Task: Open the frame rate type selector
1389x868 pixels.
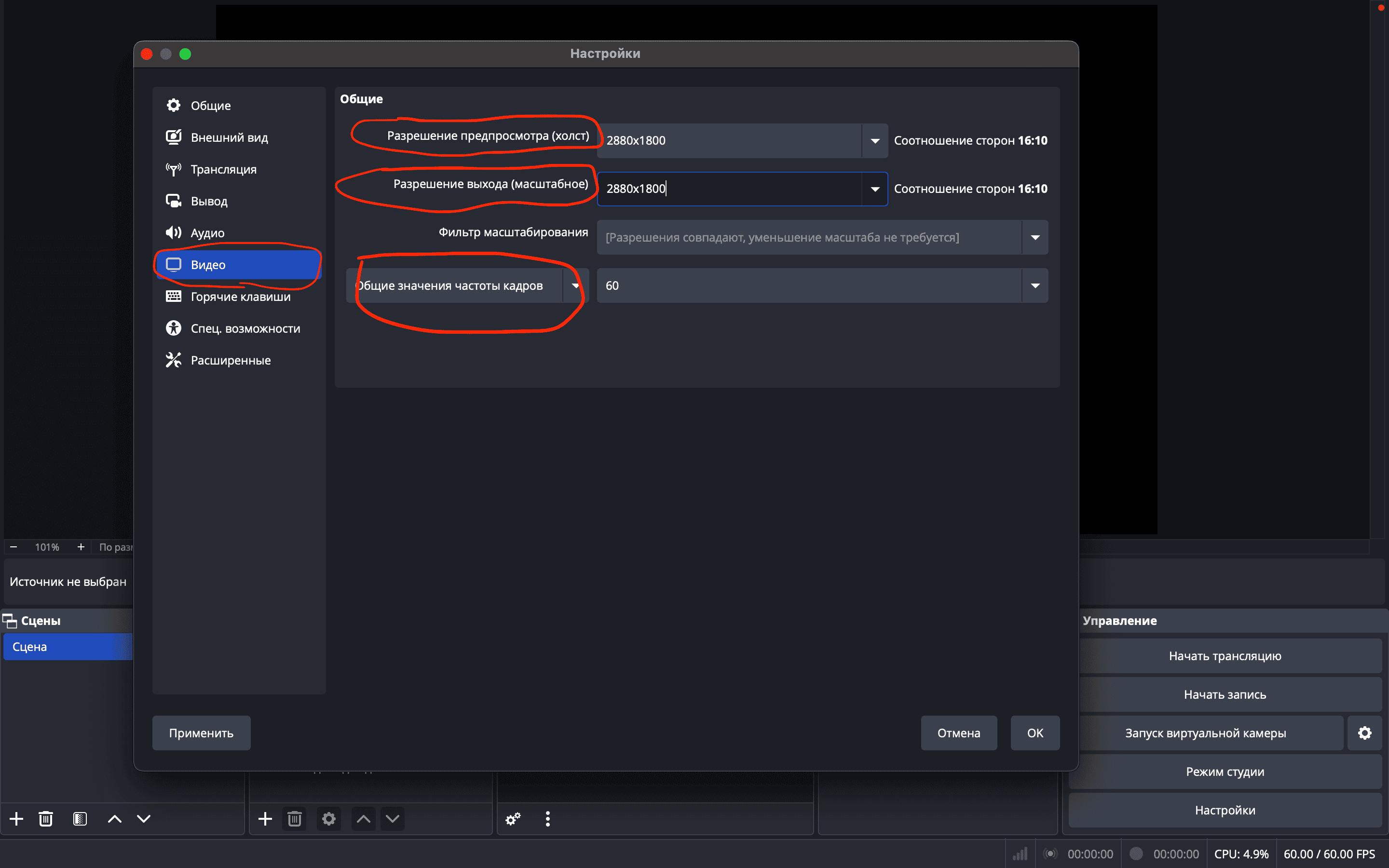Action: pyautogui.click(x=467, y=285)
